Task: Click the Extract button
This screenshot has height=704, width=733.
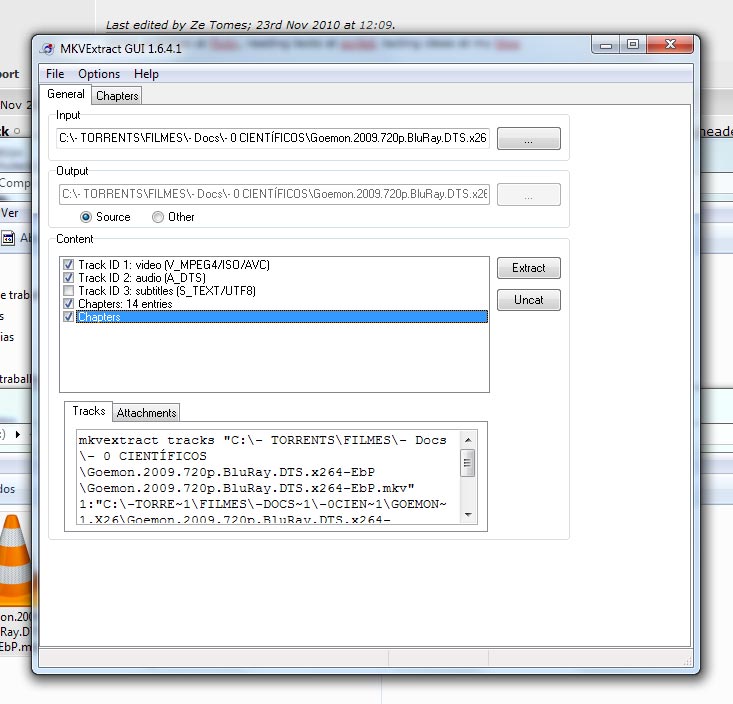Action: (528, 268)
